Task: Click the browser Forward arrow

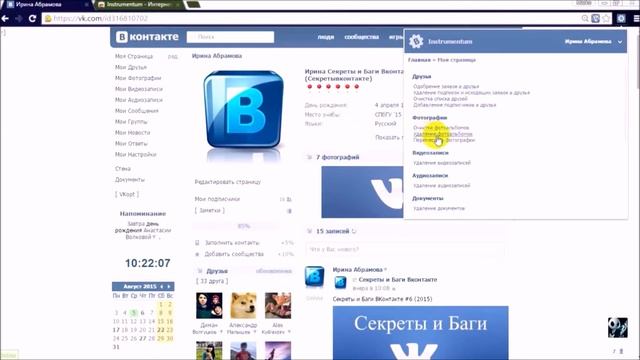Action: 19,18
